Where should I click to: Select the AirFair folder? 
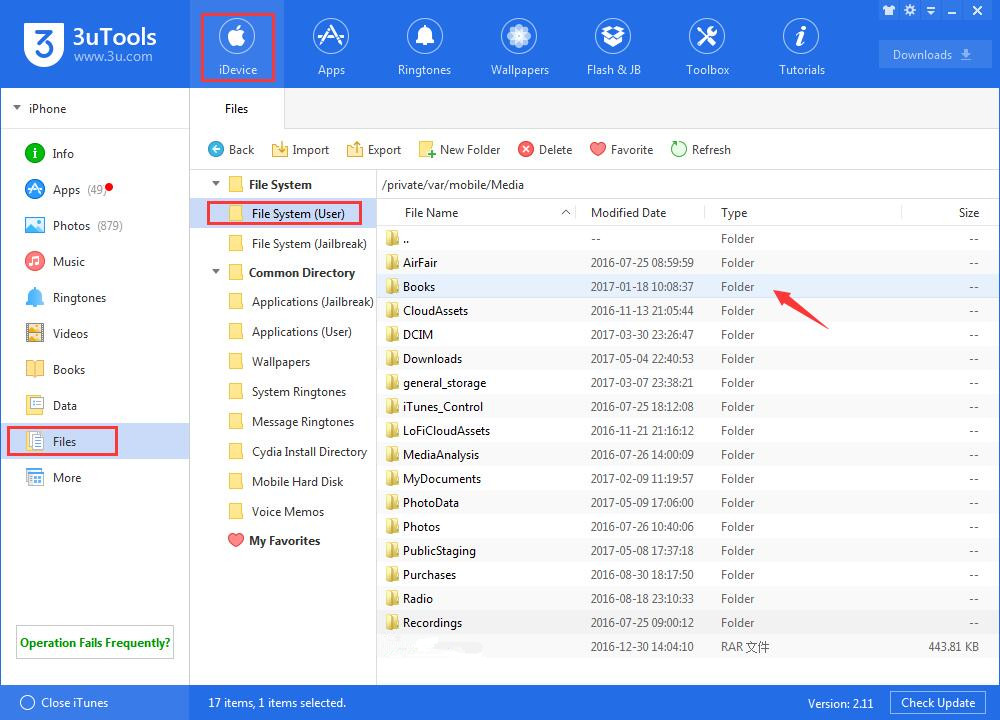pyautogui.click(x=686, y=263)
